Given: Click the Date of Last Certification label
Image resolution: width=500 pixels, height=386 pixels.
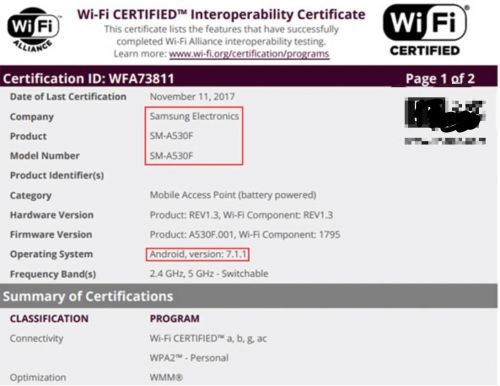Looking at the screenshot, I should (68, 97).
